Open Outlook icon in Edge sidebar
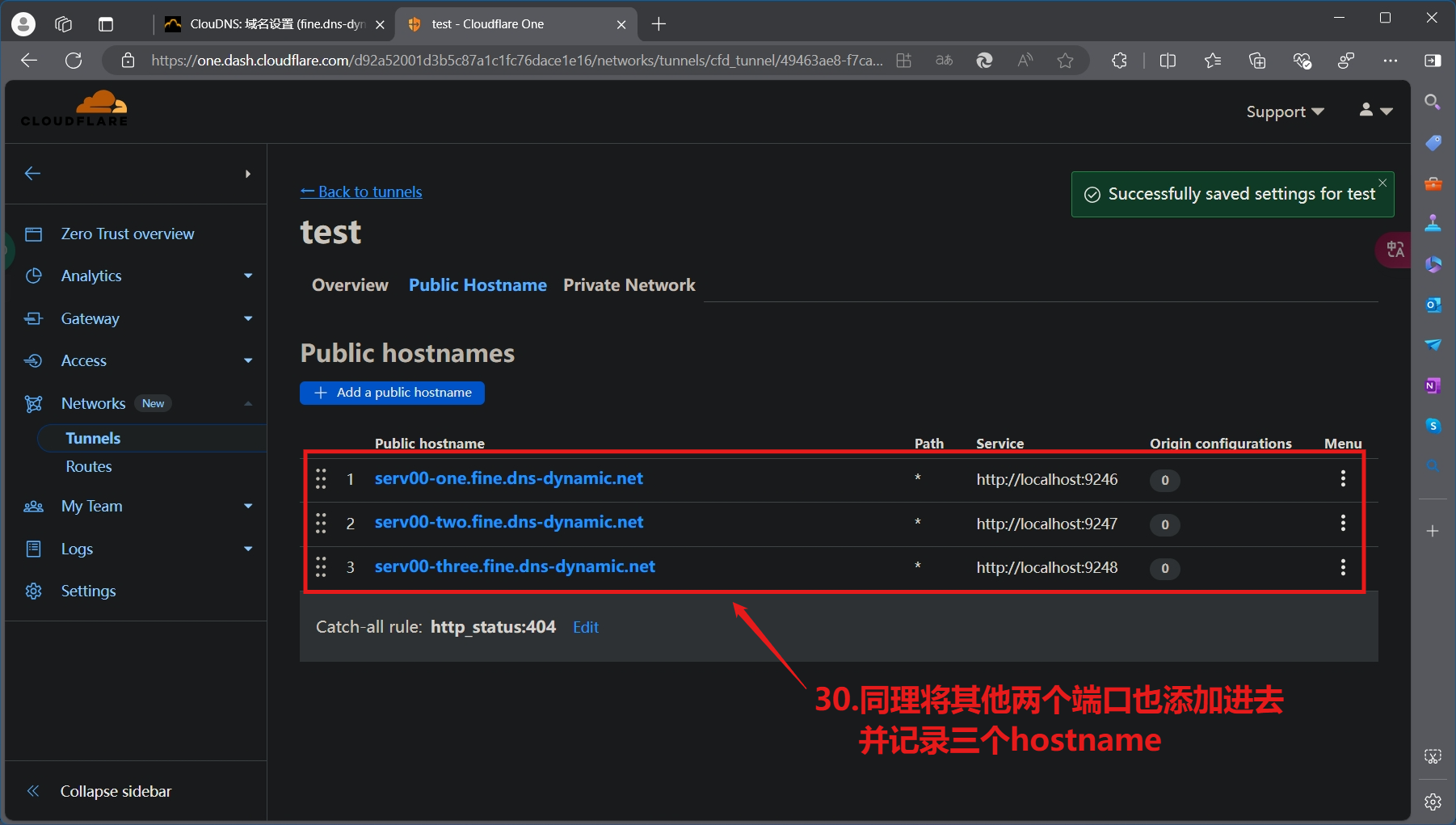This screenshot has height=825, width=1456. pos(1433,305)
